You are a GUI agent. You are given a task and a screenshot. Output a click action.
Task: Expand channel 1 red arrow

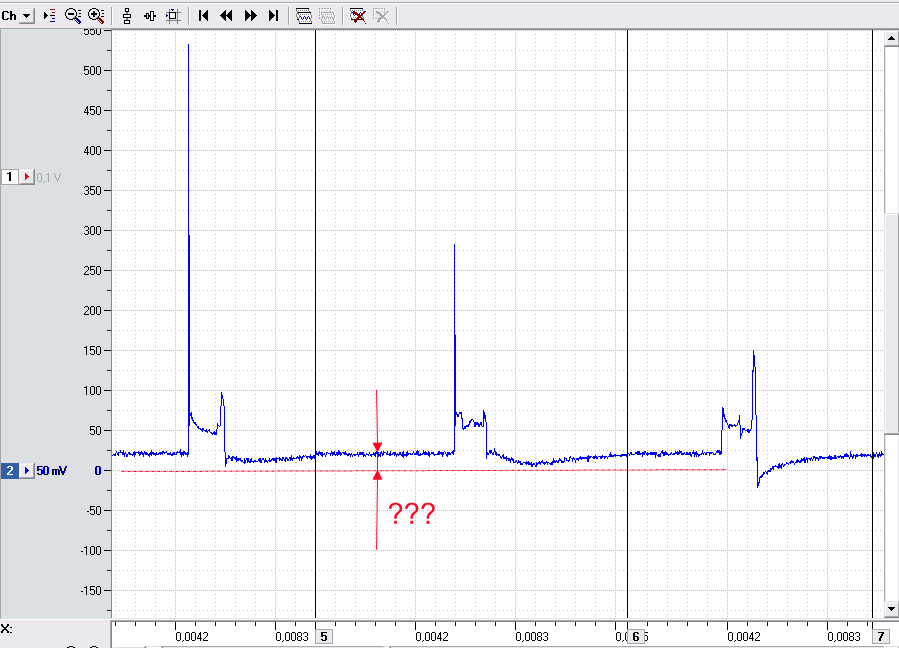click(26, 177)
